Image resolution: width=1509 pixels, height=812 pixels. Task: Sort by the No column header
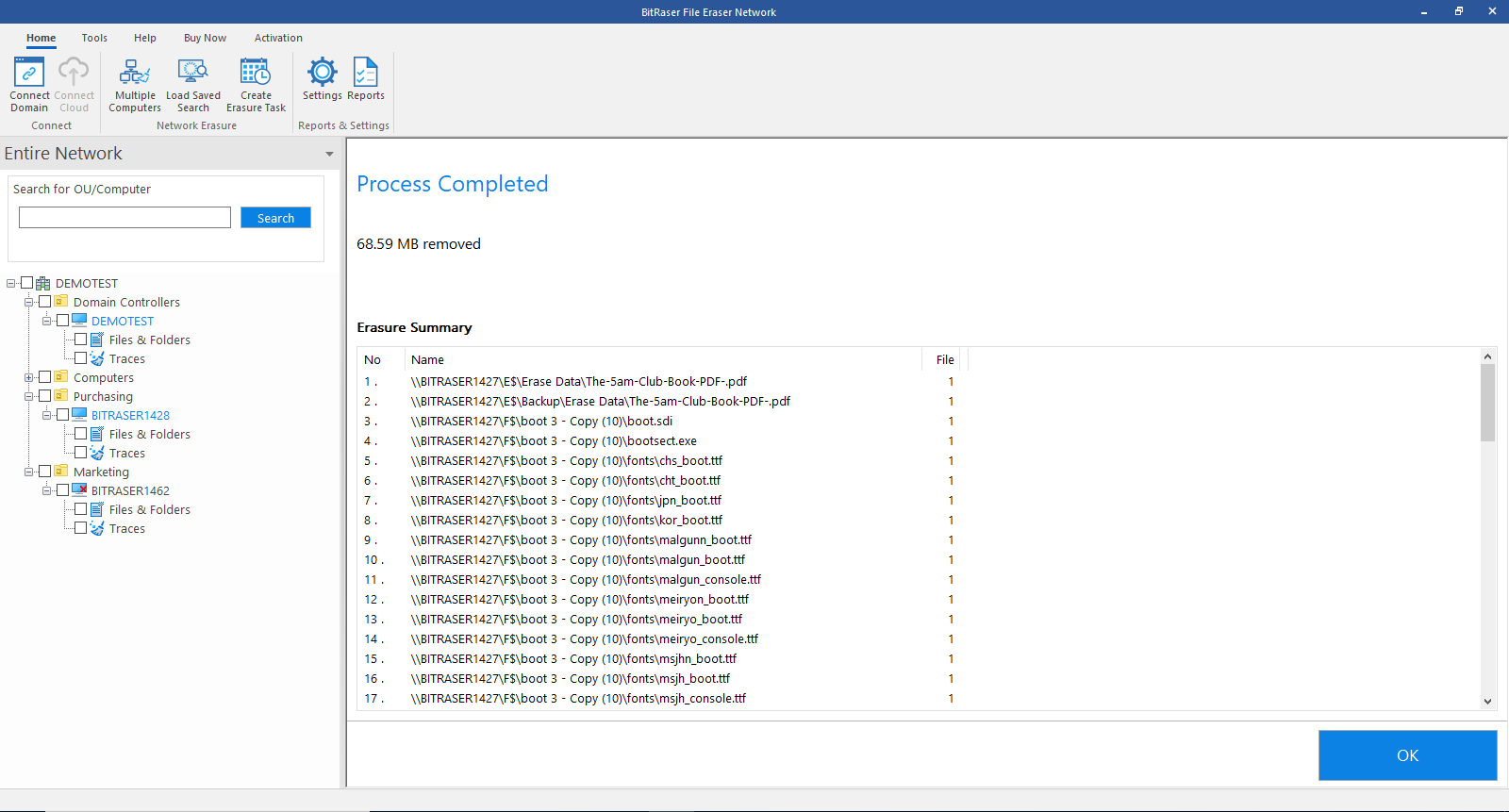tap(381, 359)
